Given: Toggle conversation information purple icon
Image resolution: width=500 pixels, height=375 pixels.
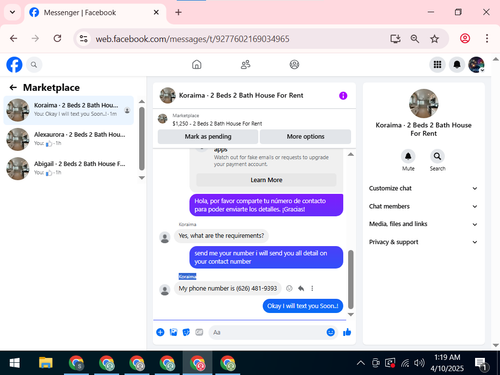Looking at the screenshot, I should [343, 96].
